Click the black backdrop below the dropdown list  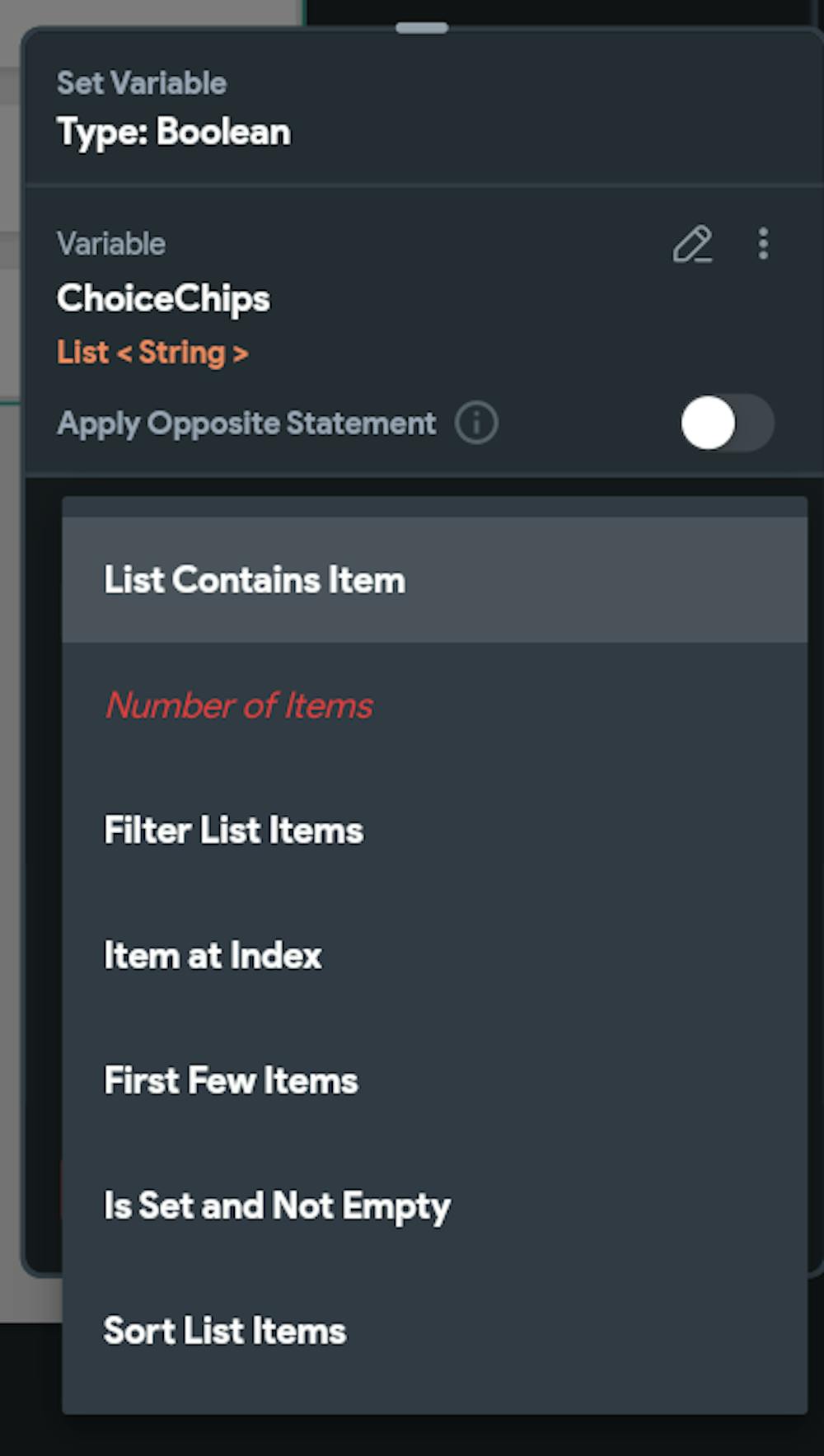[x=412, y=1438]
